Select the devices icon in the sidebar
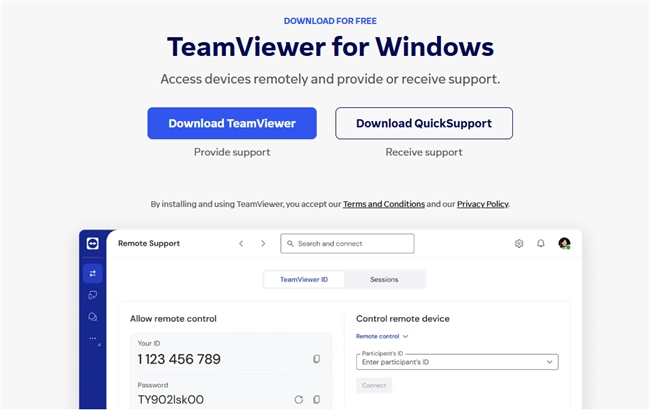The height and width of the screenshot is (416, 650). coord(93,295)
